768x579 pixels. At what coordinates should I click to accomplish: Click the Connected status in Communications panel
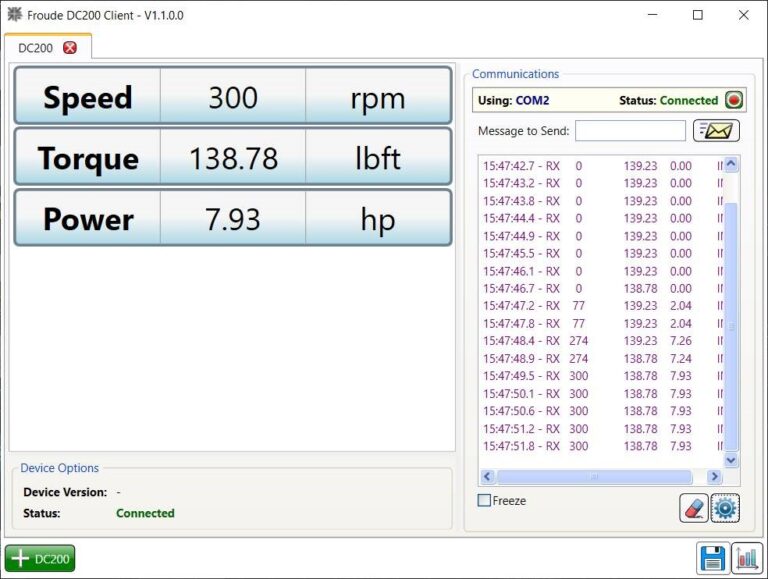(689, 100)
